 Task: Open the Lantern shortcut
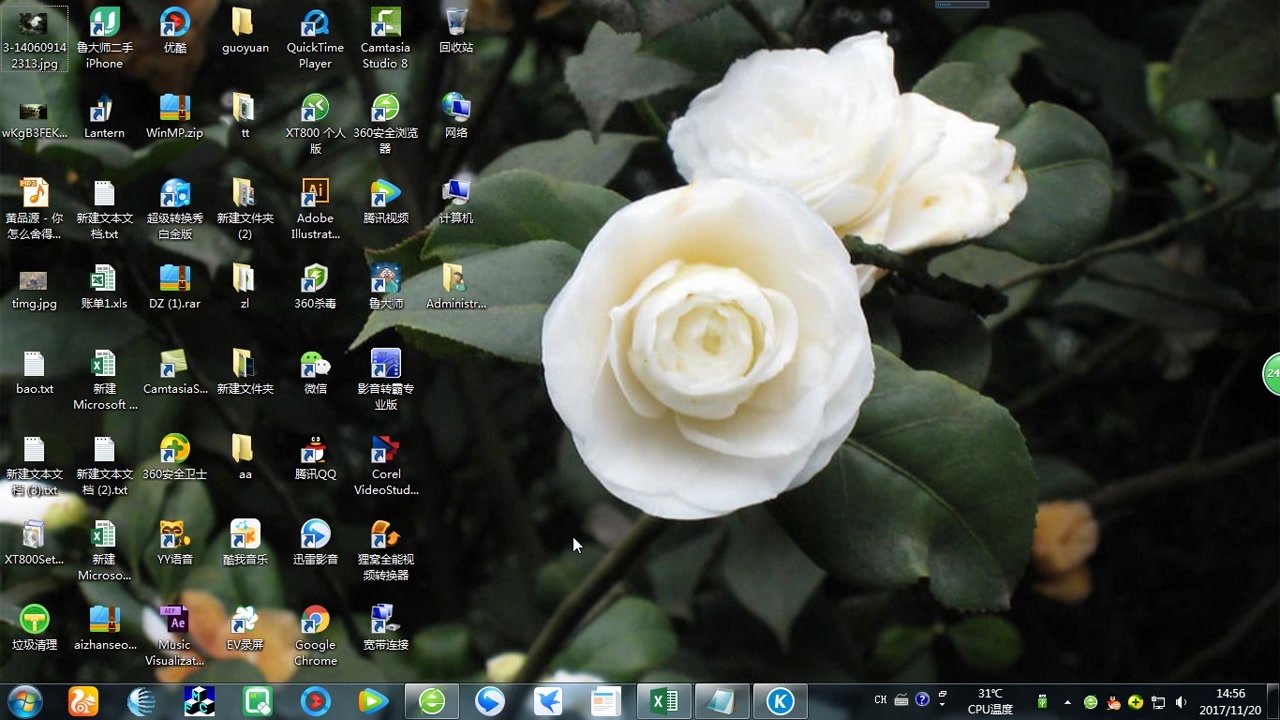pos(104,116)
